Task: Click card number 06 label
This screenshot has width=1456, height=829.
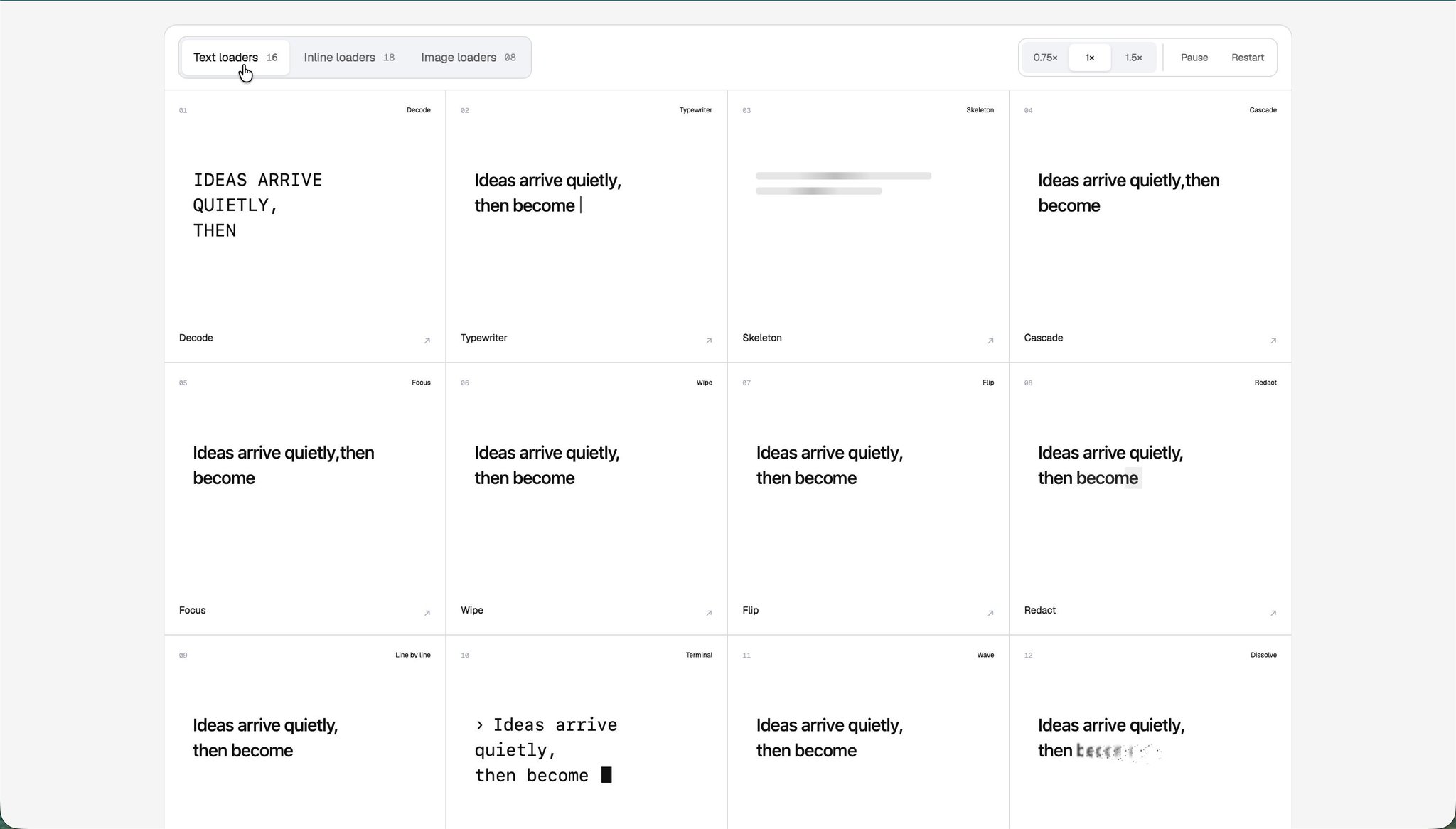Action: 465,383
